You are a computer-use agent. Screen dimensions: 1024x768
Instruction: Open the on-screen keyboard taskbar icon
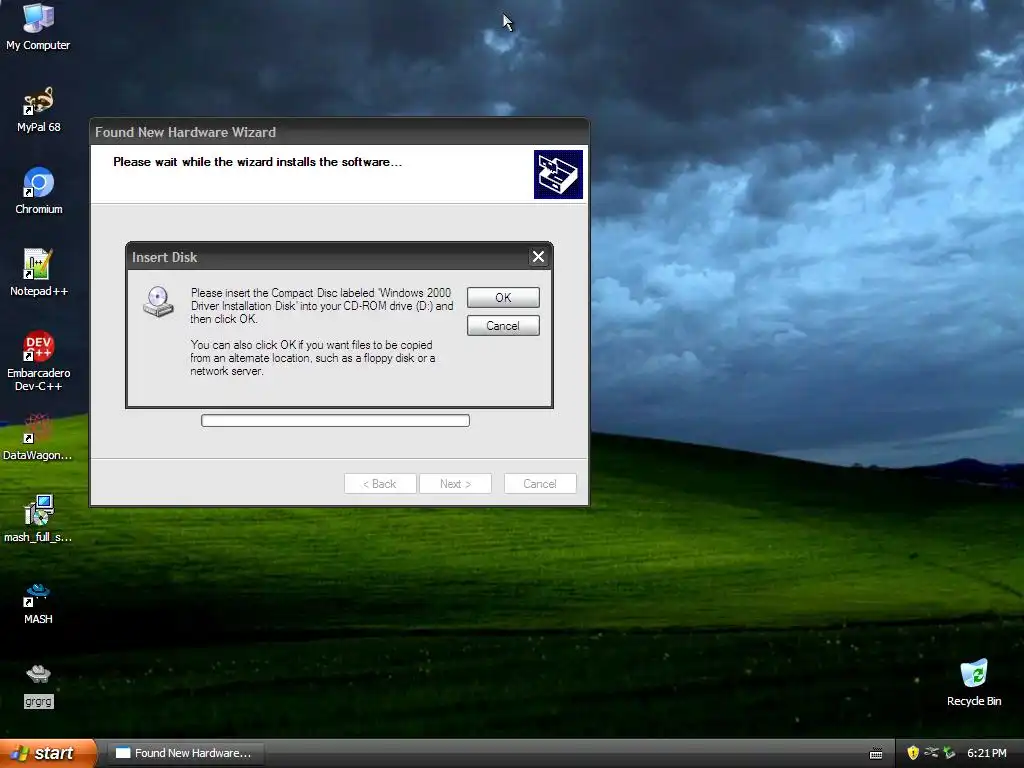pyautogui.click(x=876, y=754)
